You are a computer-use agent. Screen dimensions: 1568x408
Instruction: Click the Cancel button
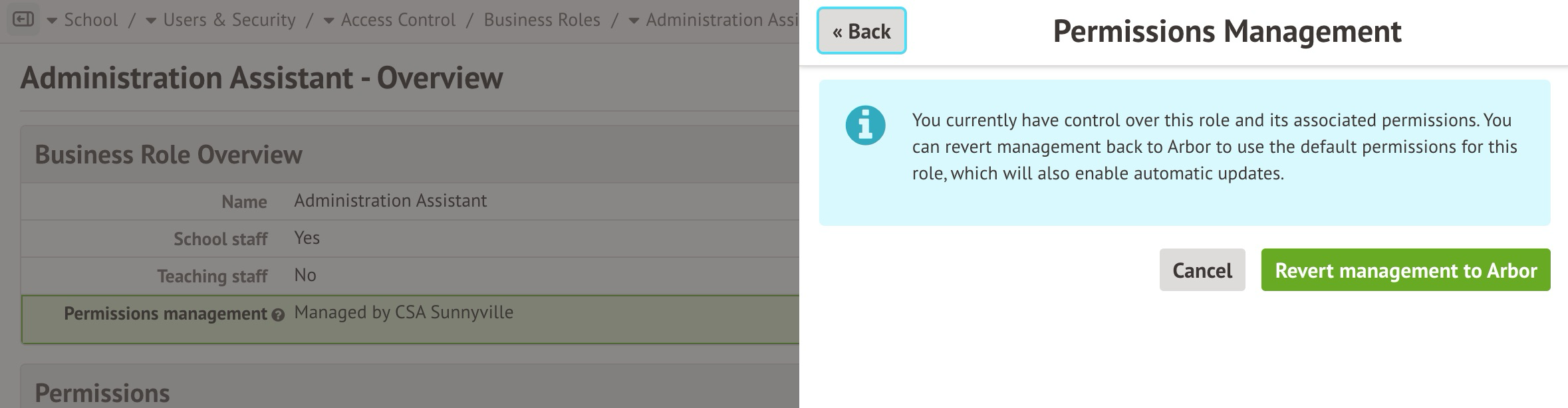[1202, 270]
